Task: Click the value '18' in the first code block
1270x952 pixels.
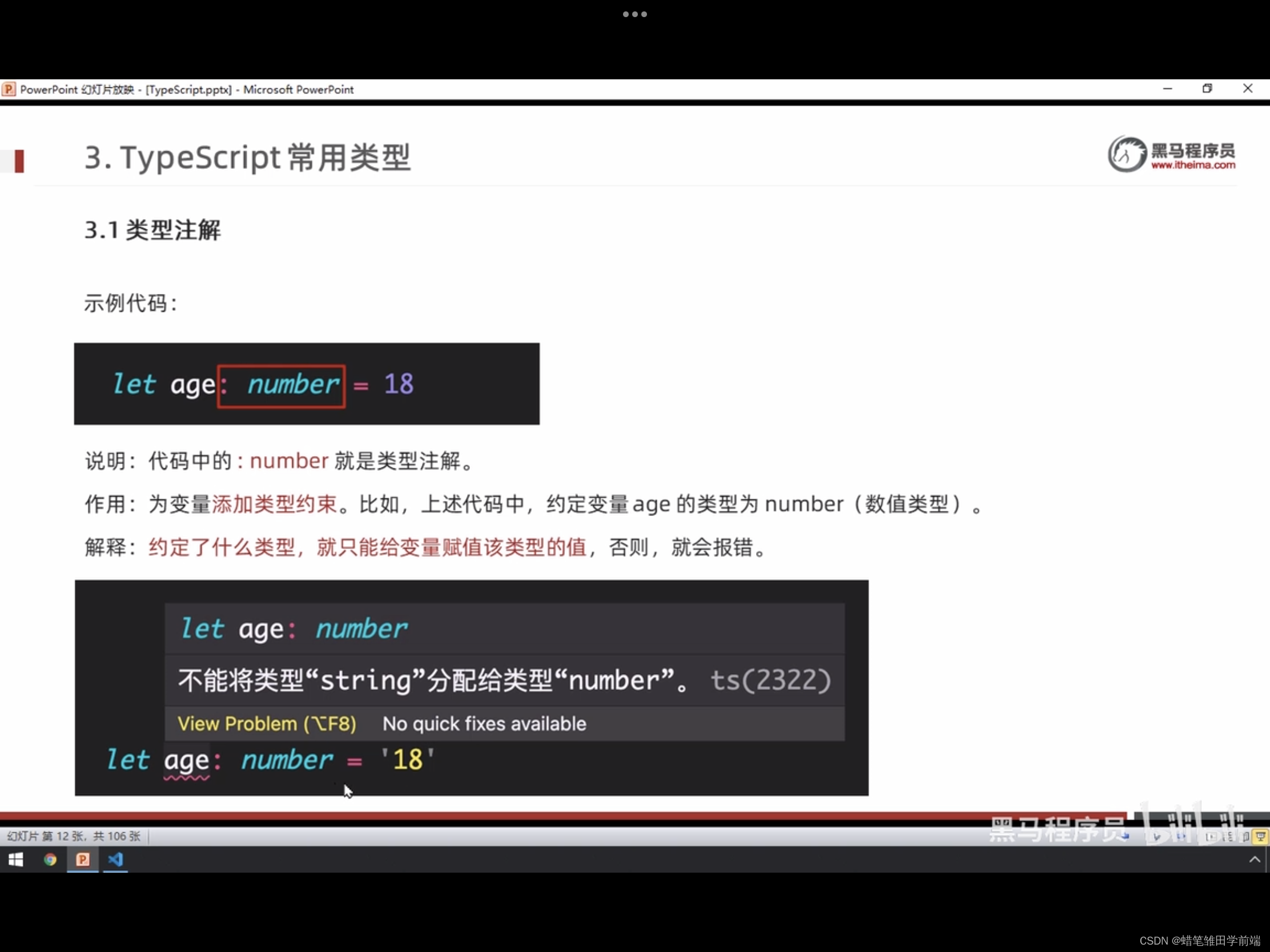Action: pyautogui.click(x=399, y=384)
